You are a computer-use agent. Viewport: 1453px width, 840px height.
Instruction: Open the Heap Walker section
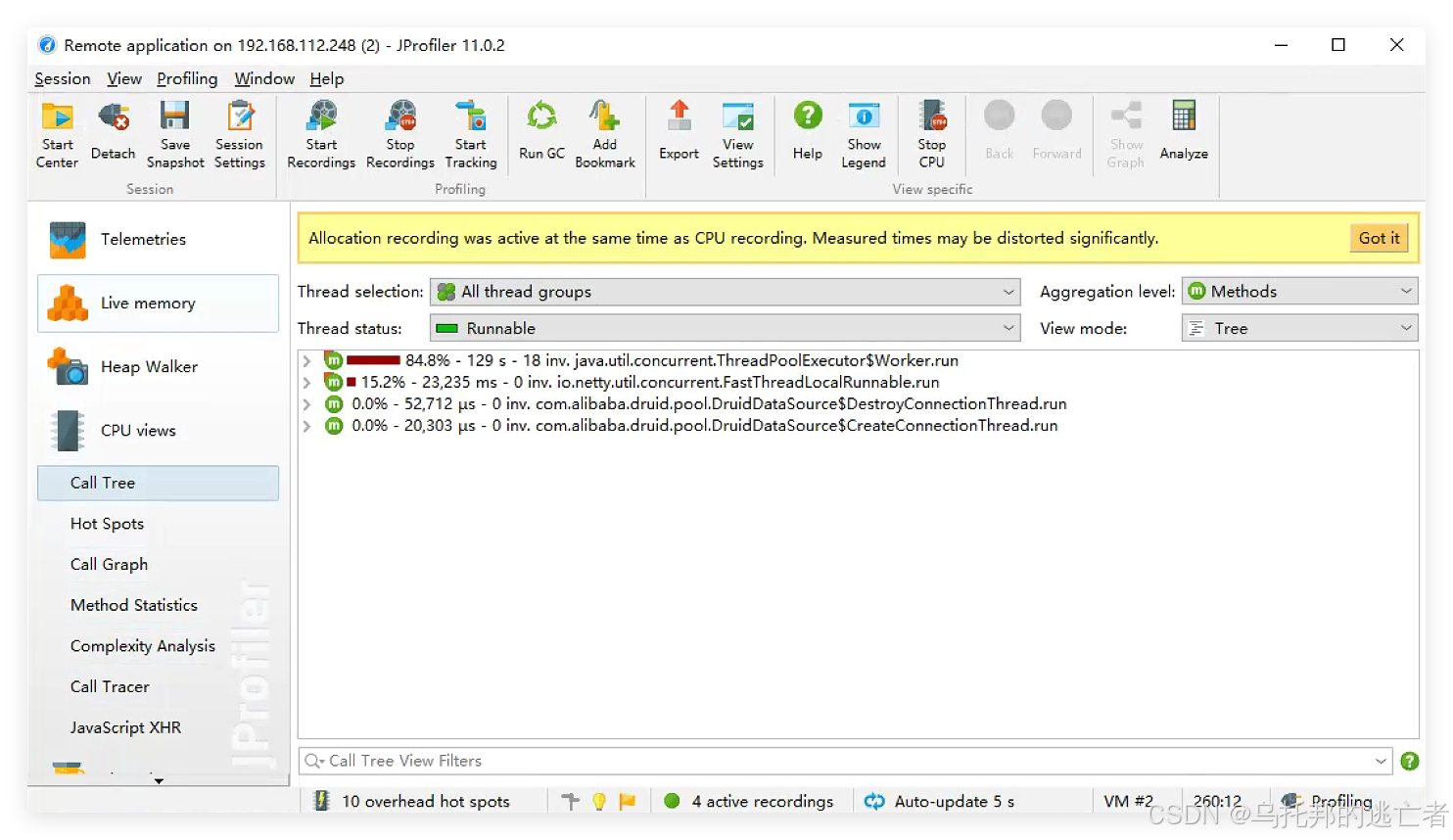click(159, 367)
